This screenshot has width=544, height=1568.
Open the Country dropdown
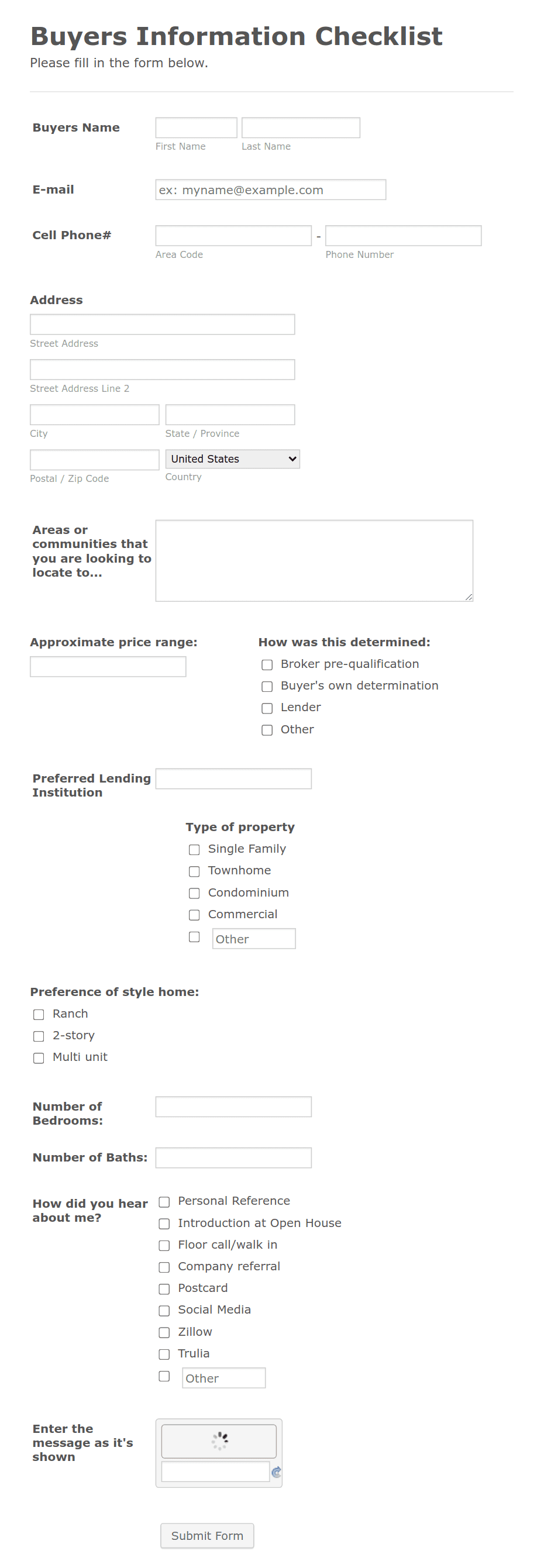[x=232, y=459]
